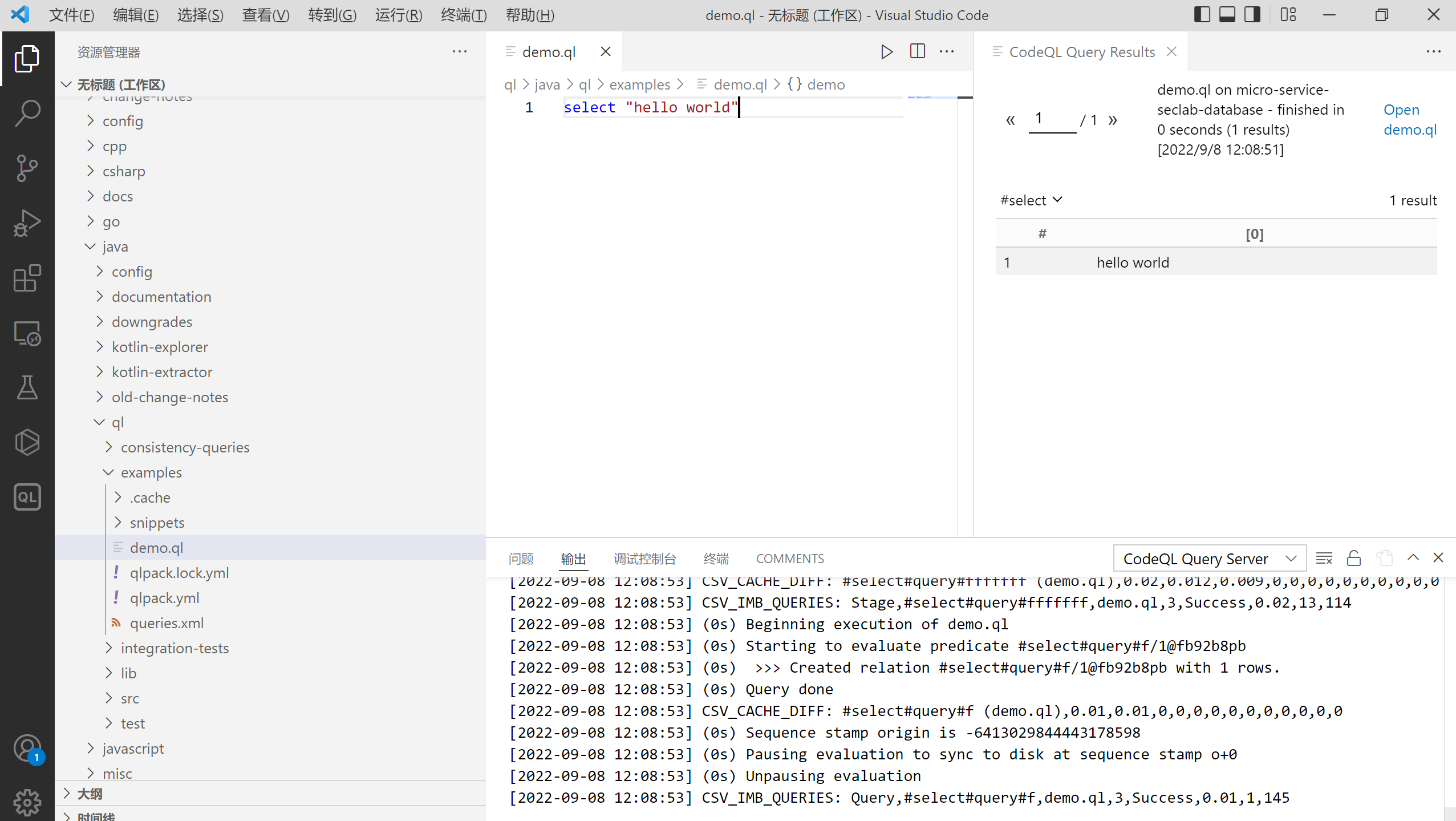
Task: Sort results by the [0] column header
Action: coord(1254,234)
